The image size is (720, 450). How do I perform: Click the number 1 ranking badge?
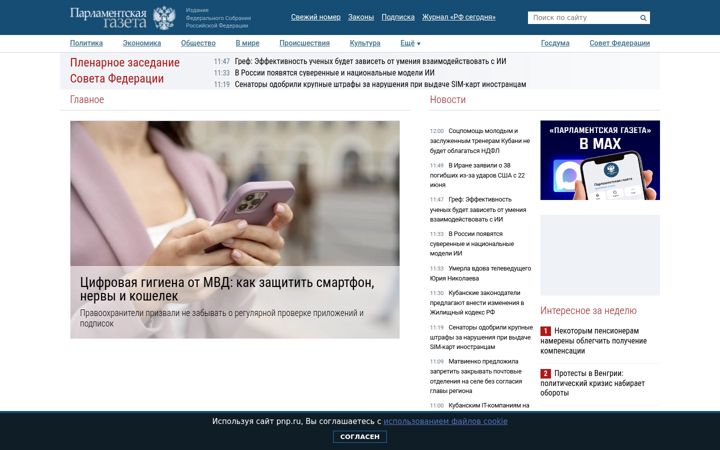tap(546, 331)
